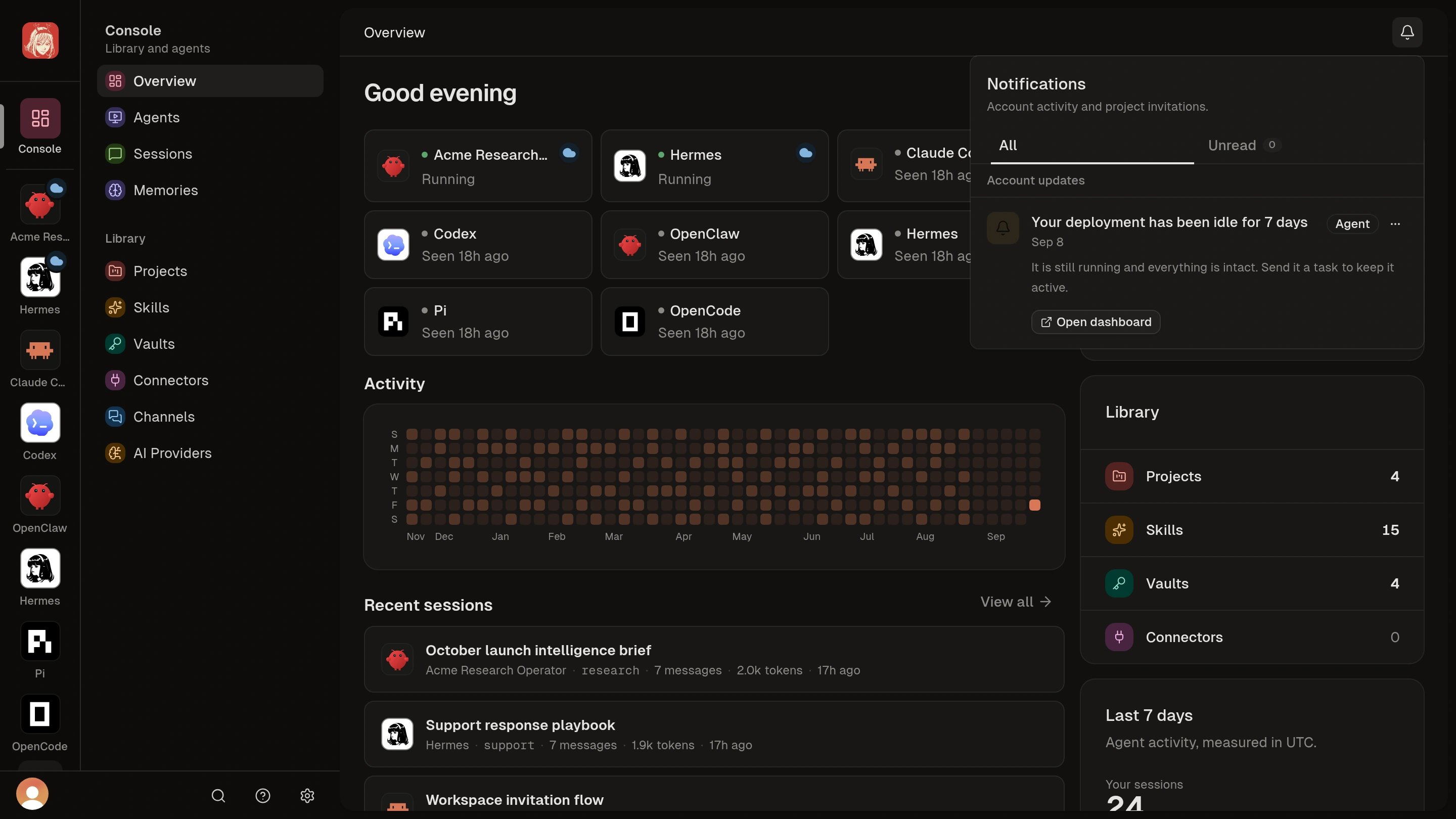
Task: Select Claude C... agent in left rail
Action: 39,359
